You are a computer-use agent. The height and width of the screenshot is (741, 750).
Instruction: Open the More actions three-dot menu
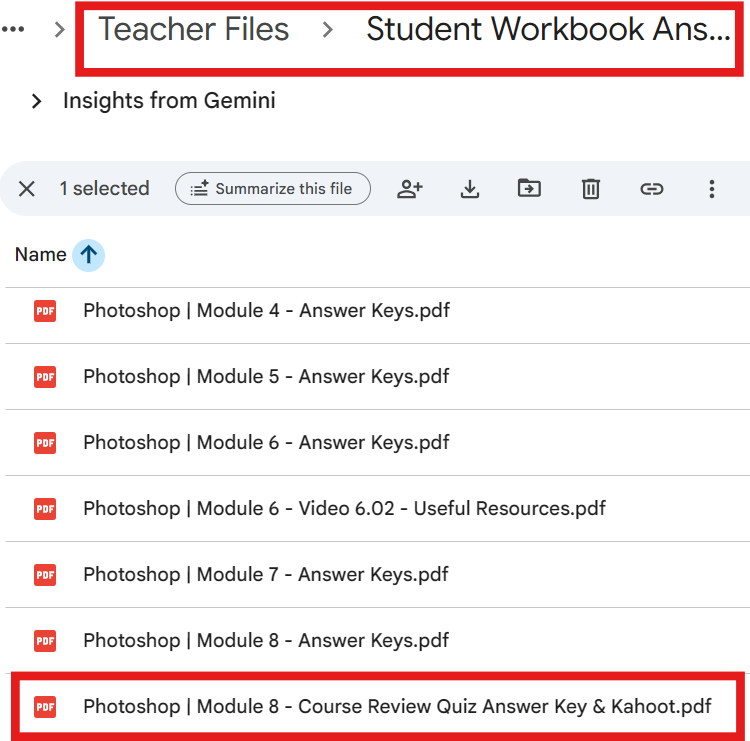tap(712, 188)
